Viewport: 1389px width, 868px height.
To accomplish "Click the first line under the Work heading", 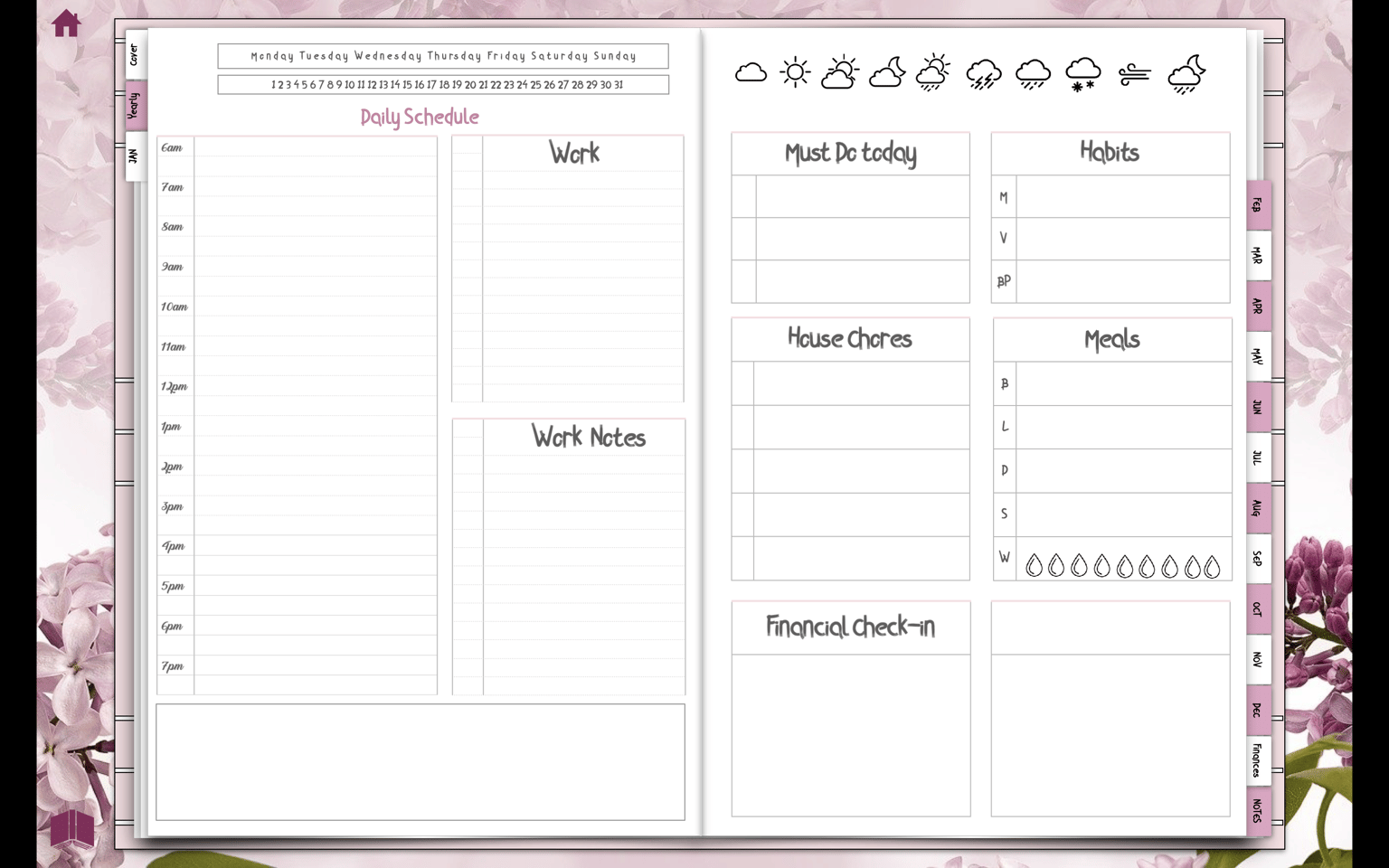I will click(x=582, y=180).
